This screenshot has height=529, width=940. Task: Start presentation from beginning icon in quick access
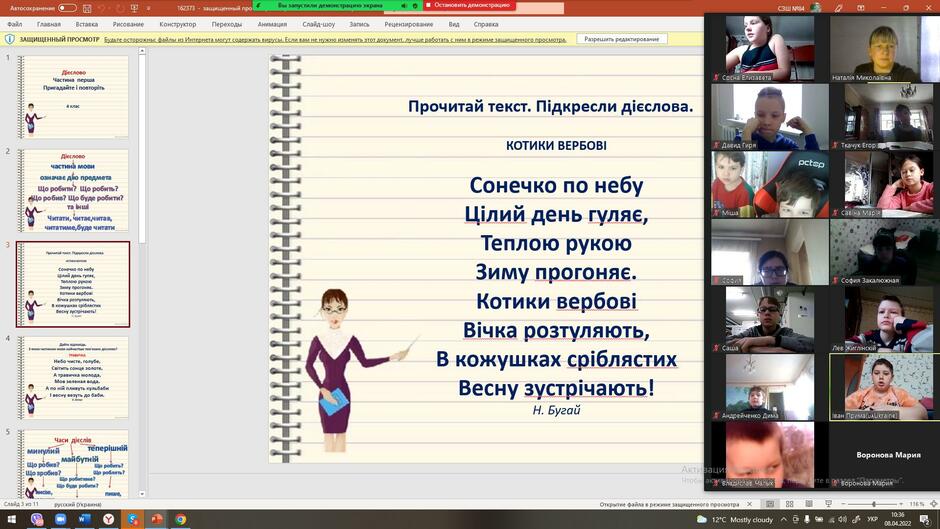click(134, 8)
